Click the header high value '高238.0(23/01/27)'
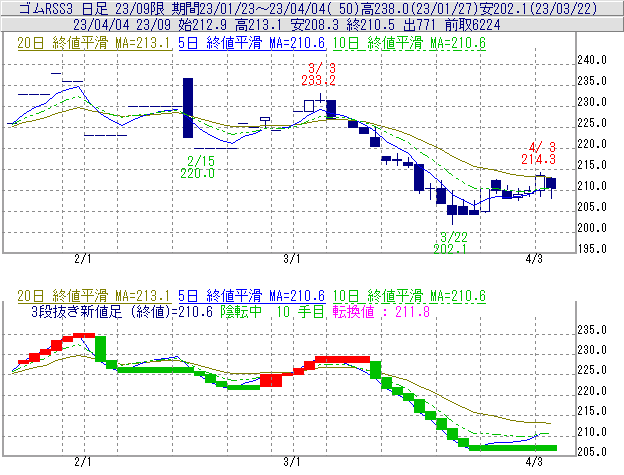Screen dimensions: 624x475 click(x=419, y=8)
